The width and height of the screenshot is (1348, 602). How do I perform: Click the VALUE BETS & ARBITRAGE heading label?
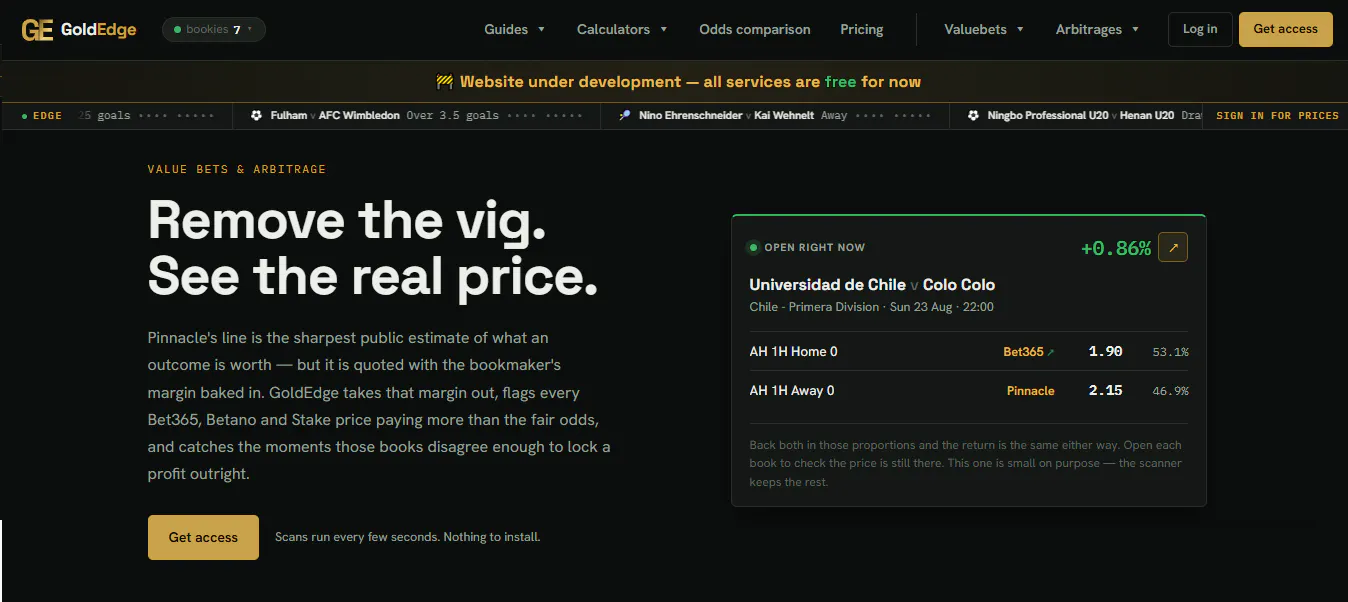pyautogui.click(x=237, y=170)
